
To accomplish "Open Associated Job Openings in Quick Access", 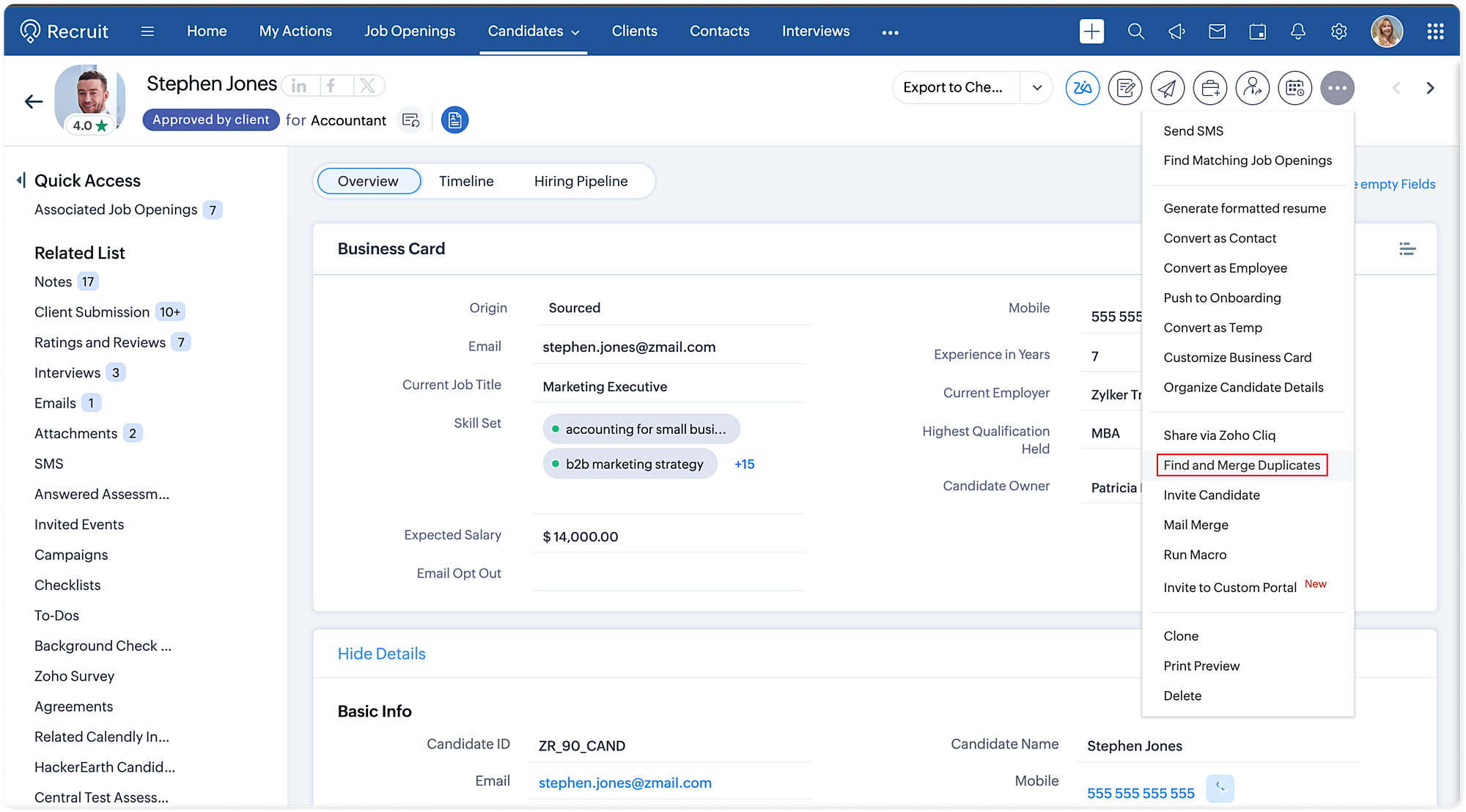I will [x=116, y=210].
